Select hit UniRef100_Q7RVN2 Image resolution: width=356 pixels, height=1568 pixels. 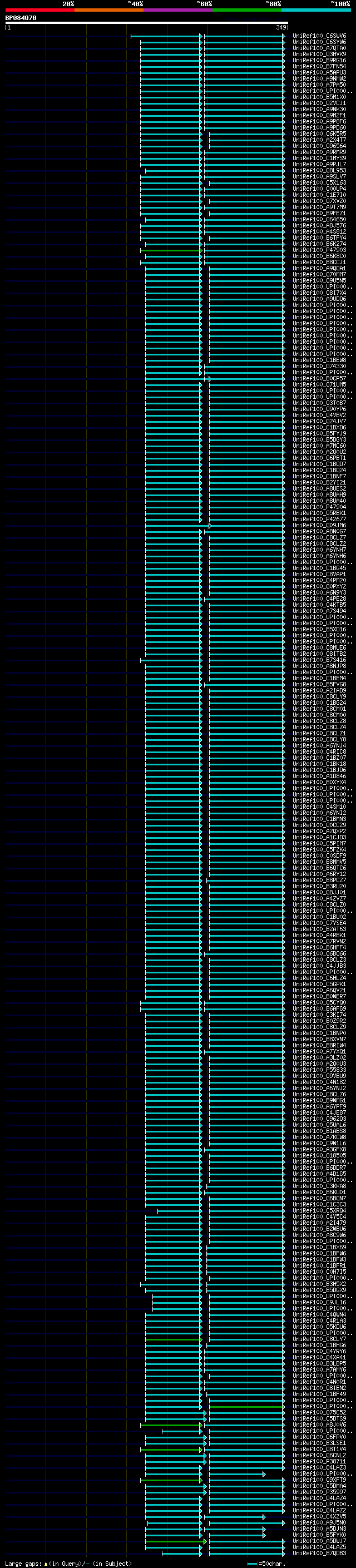[x=319, y=942]
